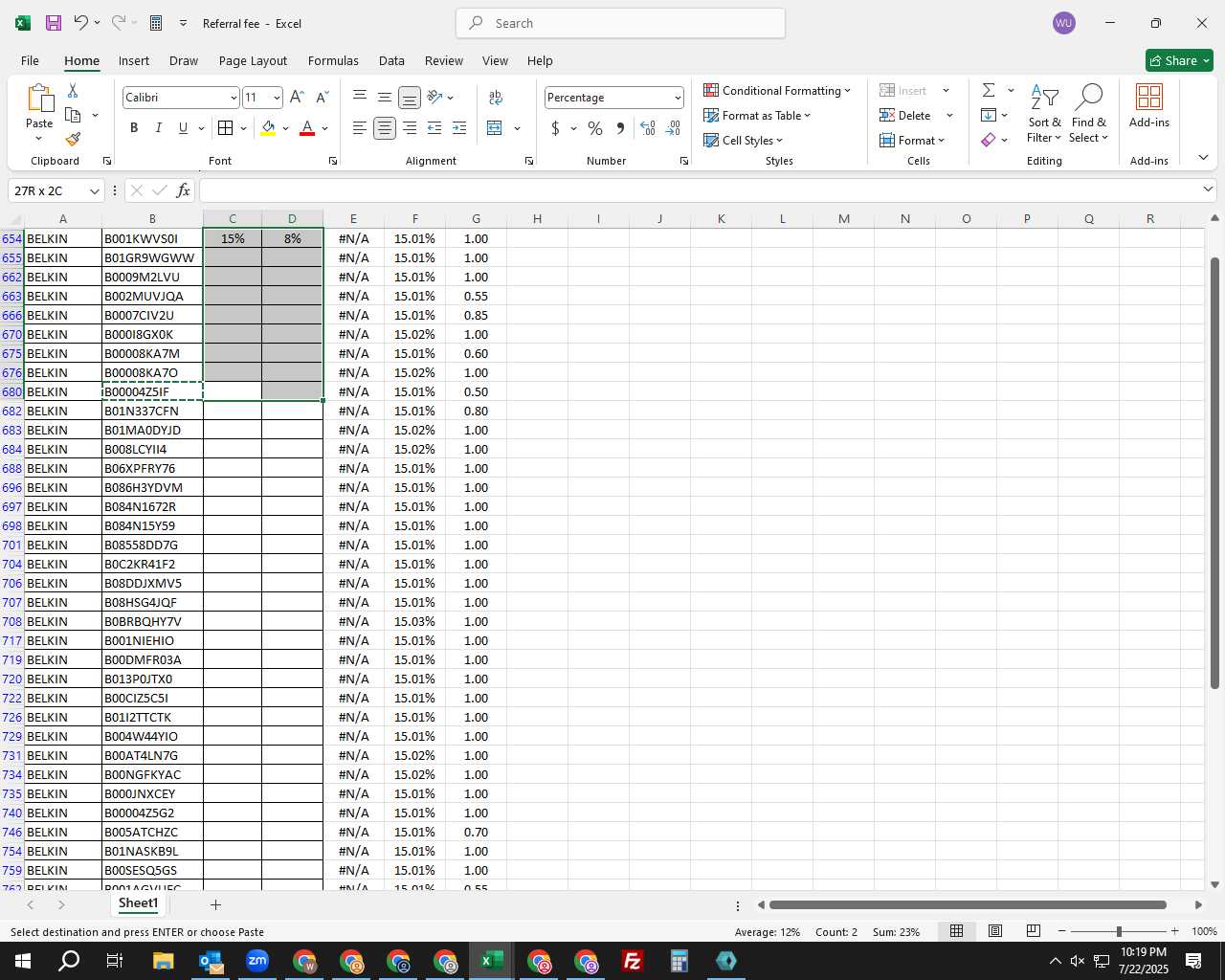This screenshot has width=1225, height=980.
Task: Open FileZilla from the taskbar
Action: click(x=633, y=961)
